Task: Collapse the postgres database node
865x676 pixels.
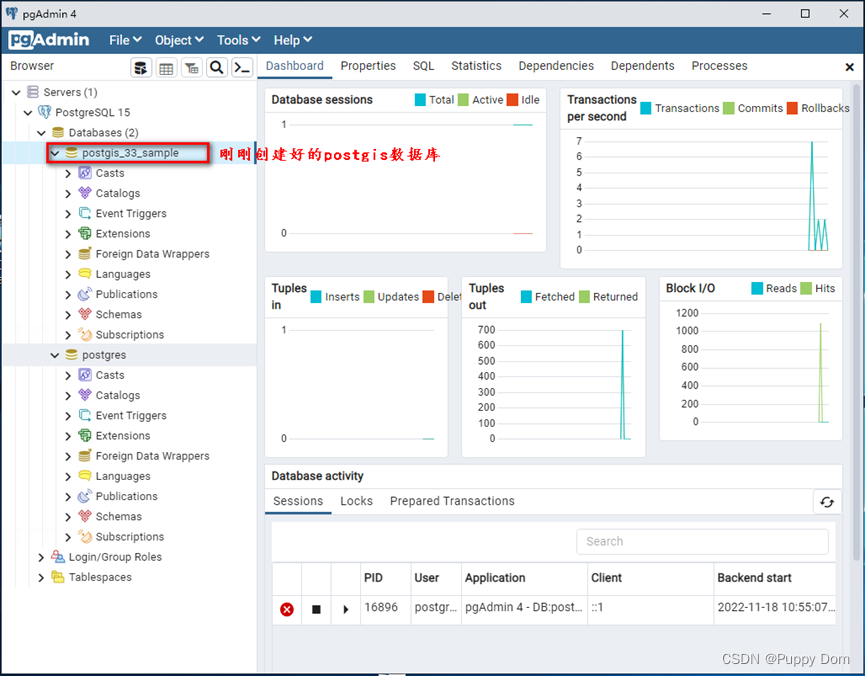Action: (55, 355)
